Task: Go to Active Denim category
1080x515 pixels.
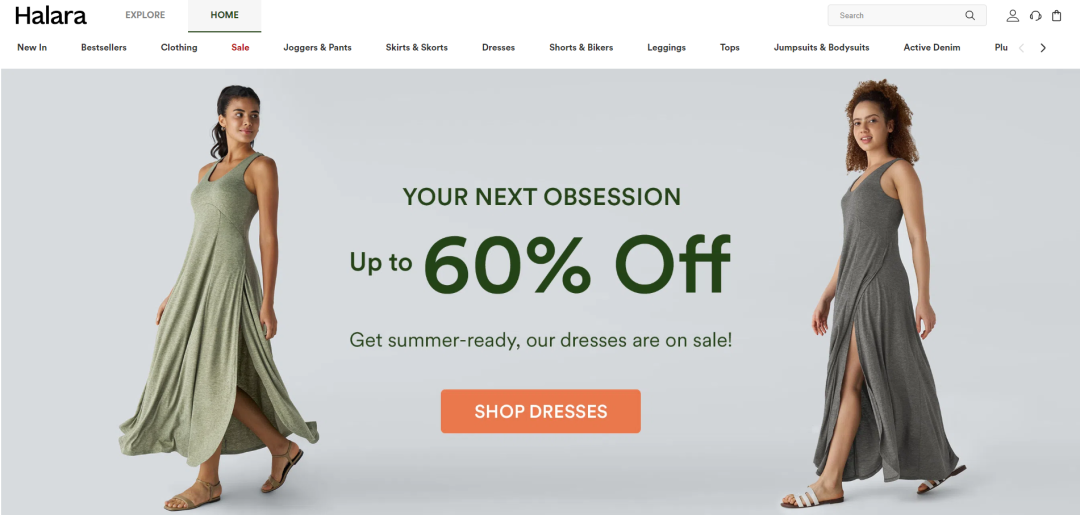Action: click(x=932, y=48)
